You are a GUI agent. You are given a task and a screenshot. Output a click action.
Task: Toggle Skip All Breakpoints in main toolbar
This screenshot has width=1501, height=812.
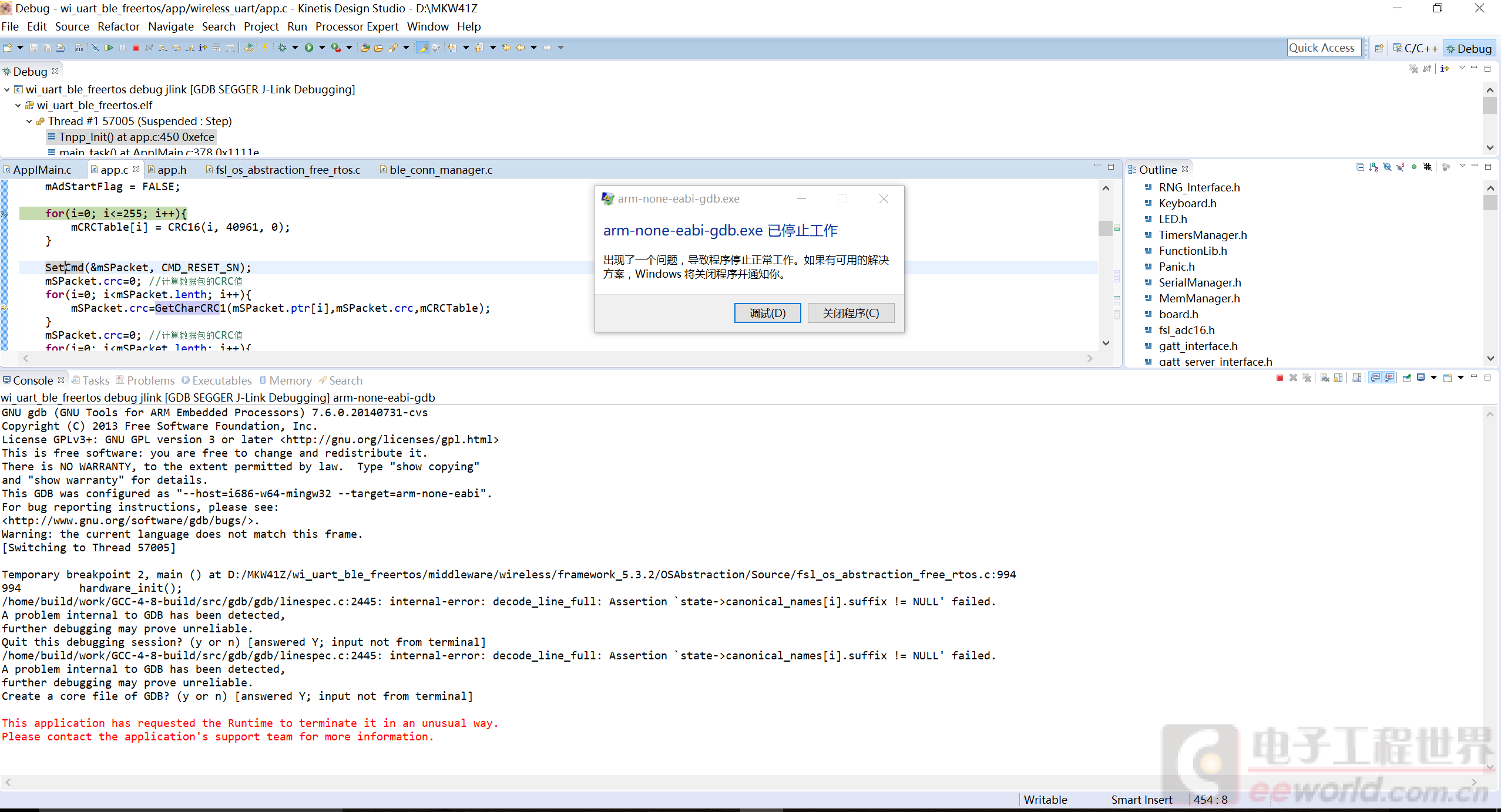tap(95, 48)
